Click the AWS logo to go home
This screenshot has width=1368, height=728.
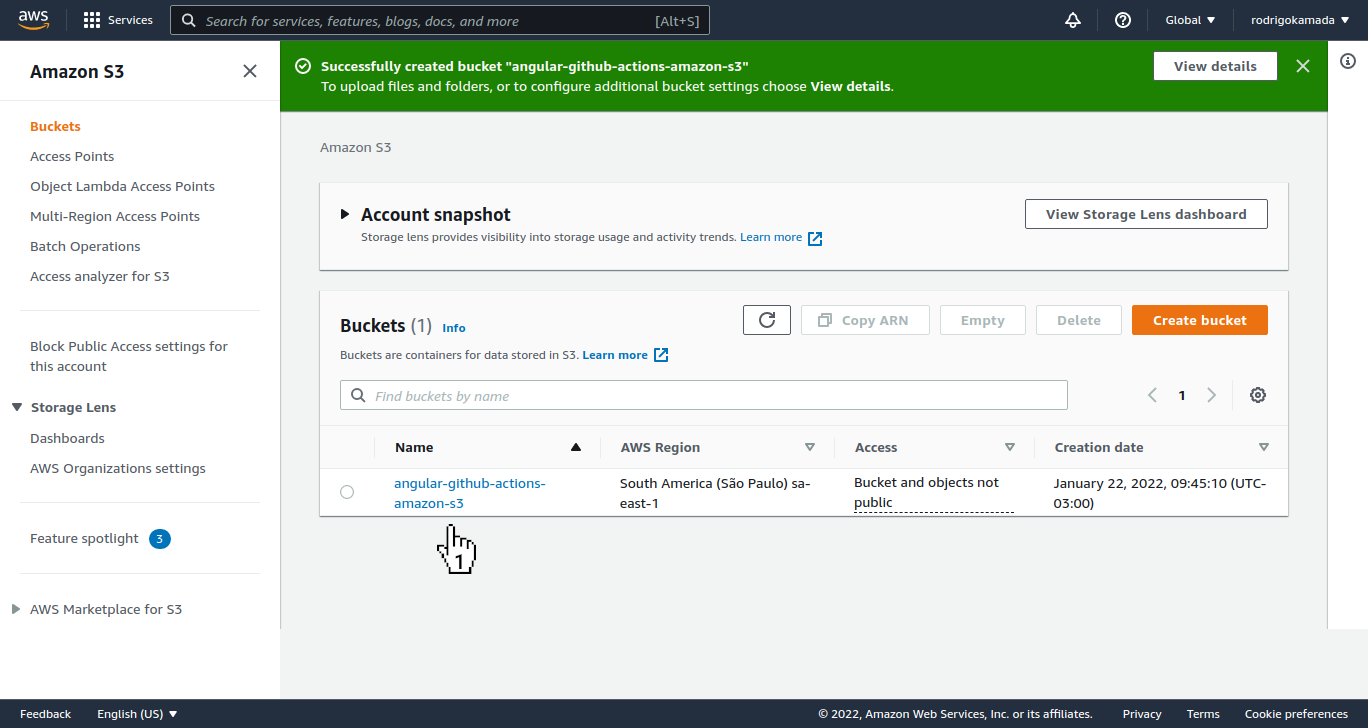(x=33, y=19)
